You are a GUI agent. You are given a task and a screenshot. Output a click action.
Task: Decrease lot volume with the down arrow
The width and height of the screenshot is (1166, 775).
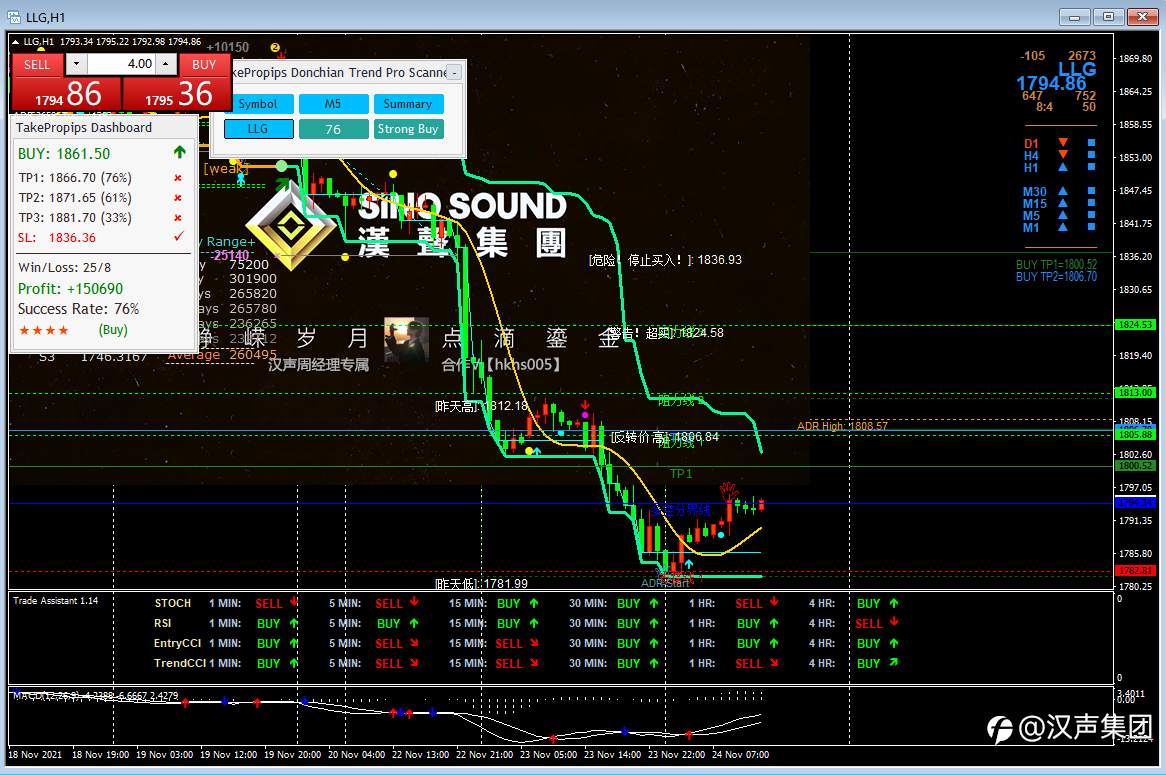(x=76, y=65)
